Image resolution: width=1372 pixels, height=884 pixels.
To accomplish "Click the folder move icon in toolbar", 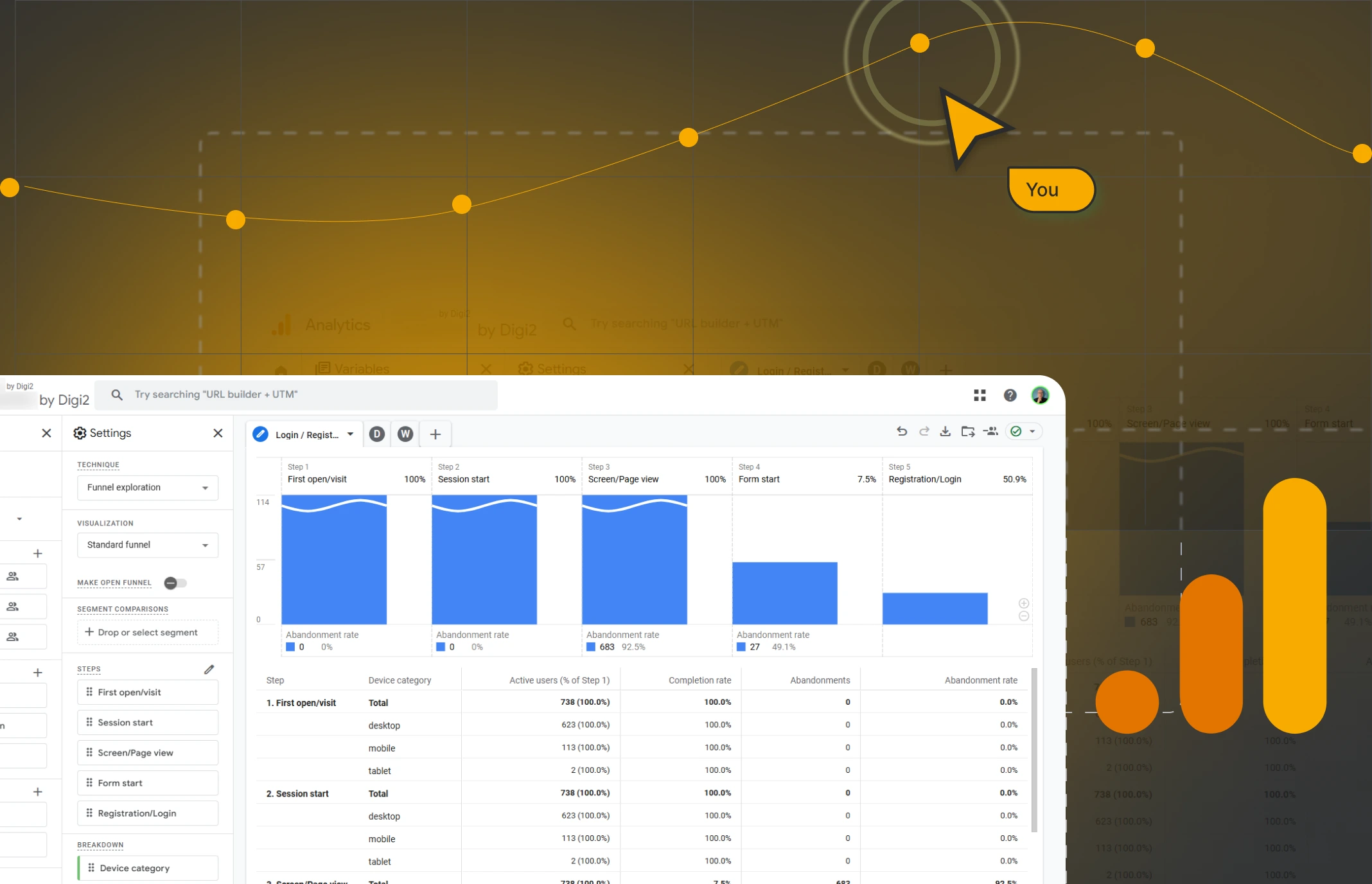I will [x=967, y=431].
